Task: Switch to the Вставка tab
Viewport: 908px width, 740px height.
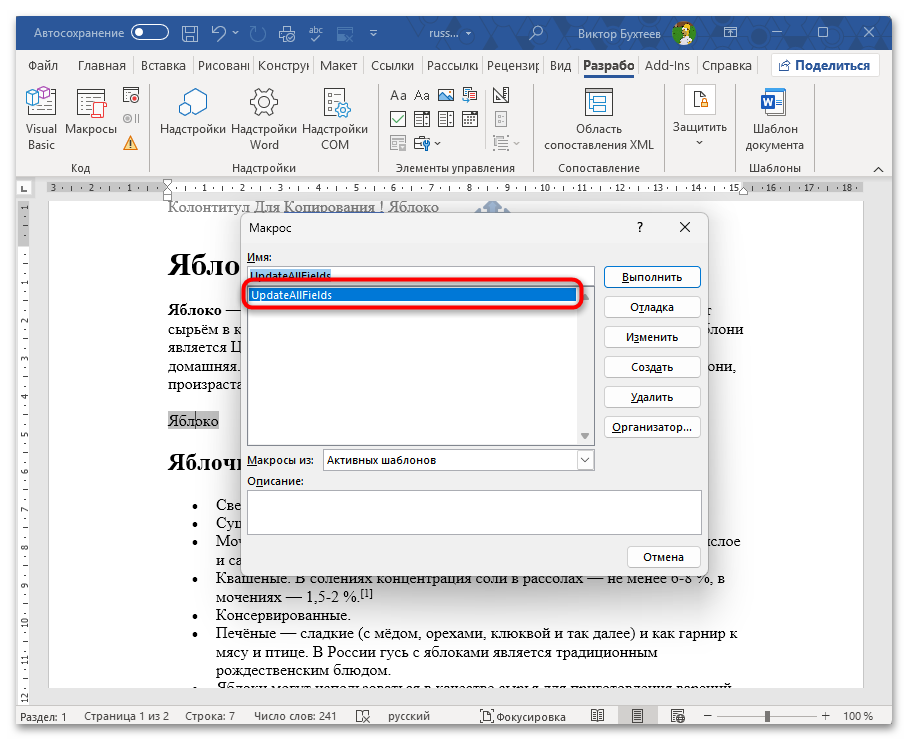Action: 163,65
